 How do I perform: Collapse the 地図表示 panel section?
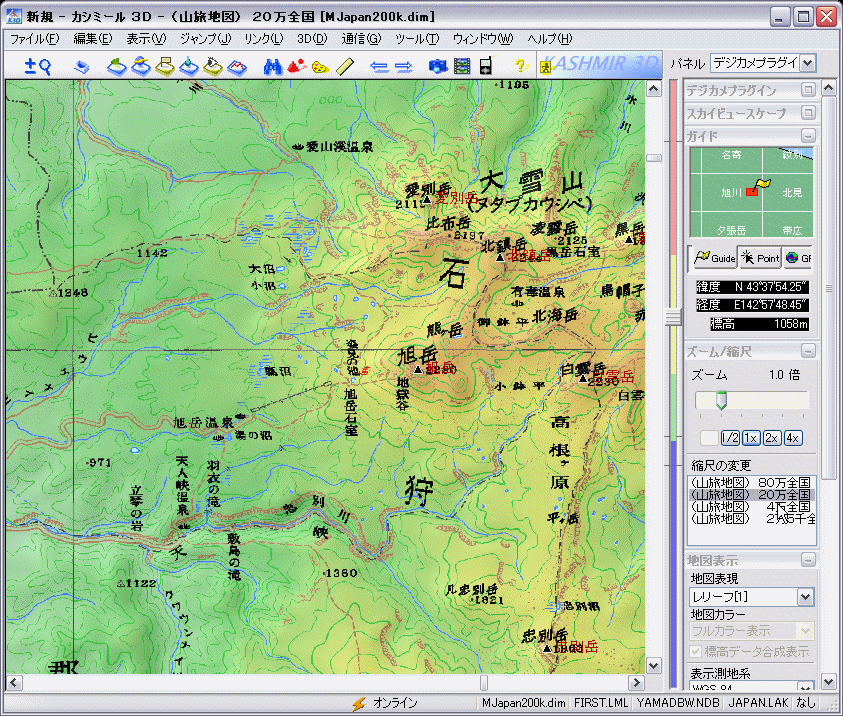(x=808, y=561)
